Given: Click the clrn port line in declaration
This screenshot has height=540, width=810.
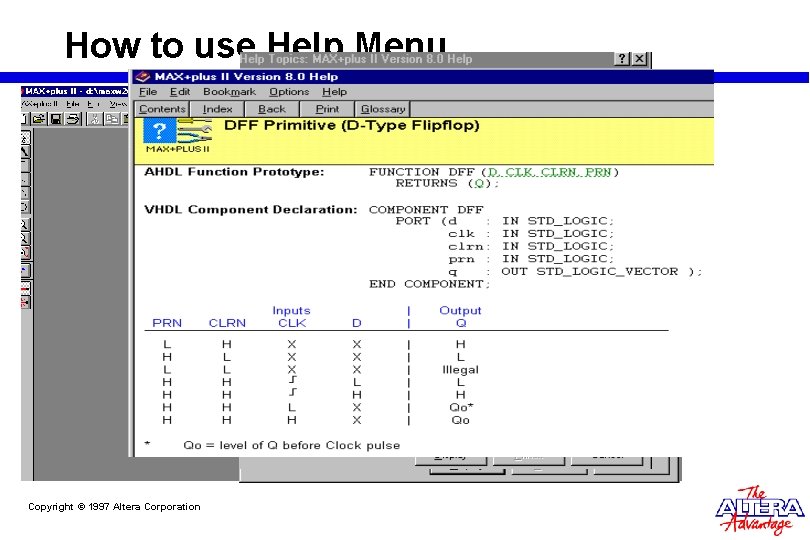Looking at the screenshot, I should [531, 246].
